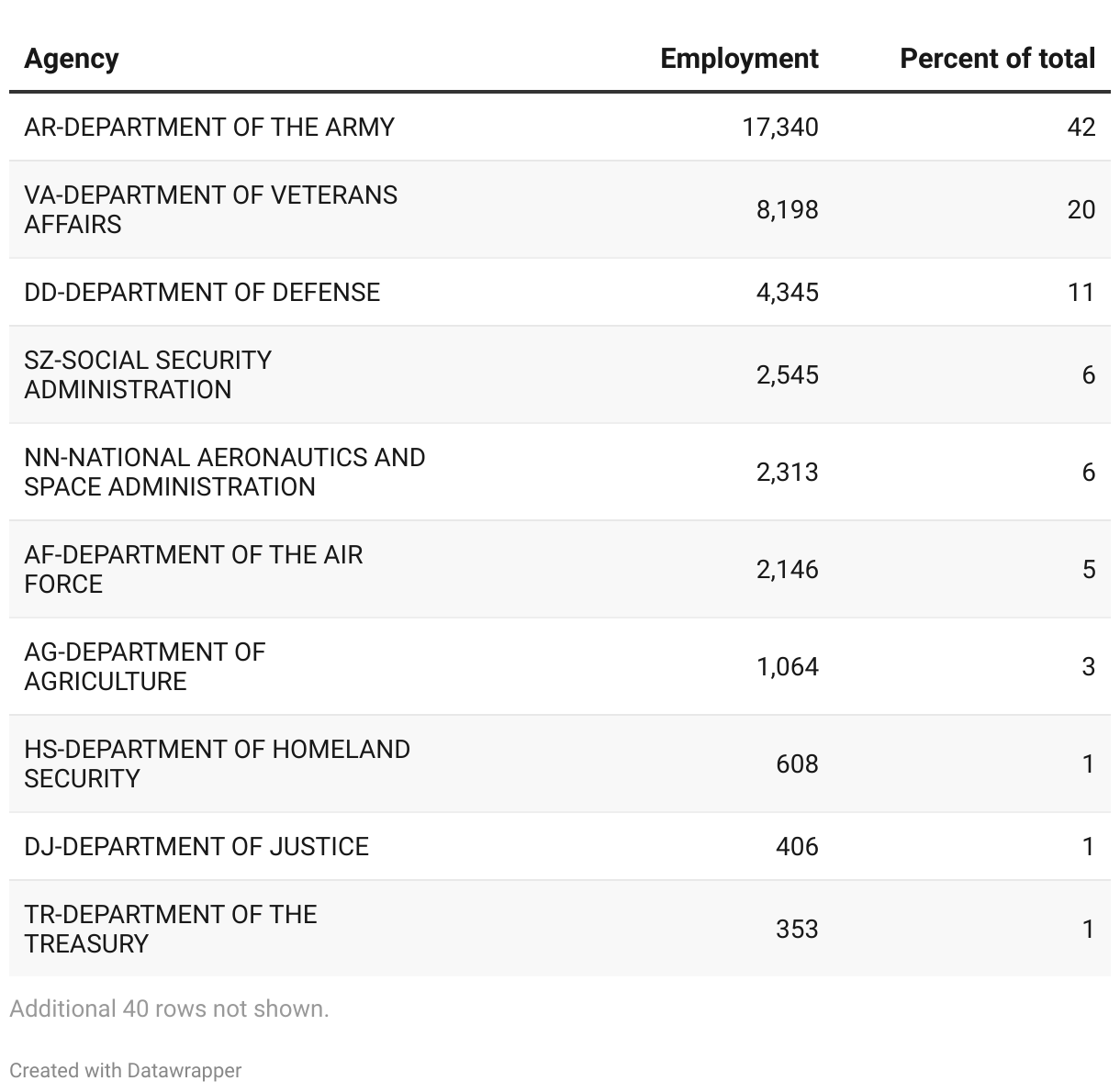Click VA-Department of Veterans Affairs agency name
Viewport: 1120px width, 1092px height.
(x=210, y=209)
